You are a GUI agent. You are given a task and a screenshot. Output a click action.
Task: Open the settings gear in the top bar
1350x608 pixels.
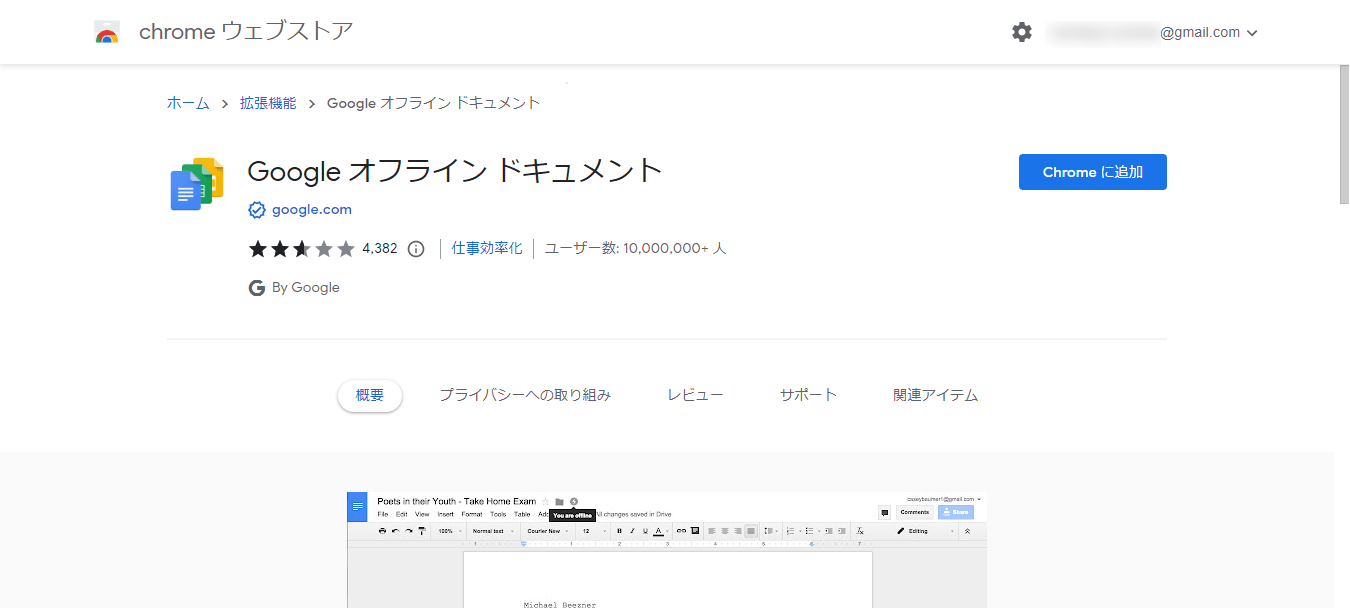click(1021, 31)
